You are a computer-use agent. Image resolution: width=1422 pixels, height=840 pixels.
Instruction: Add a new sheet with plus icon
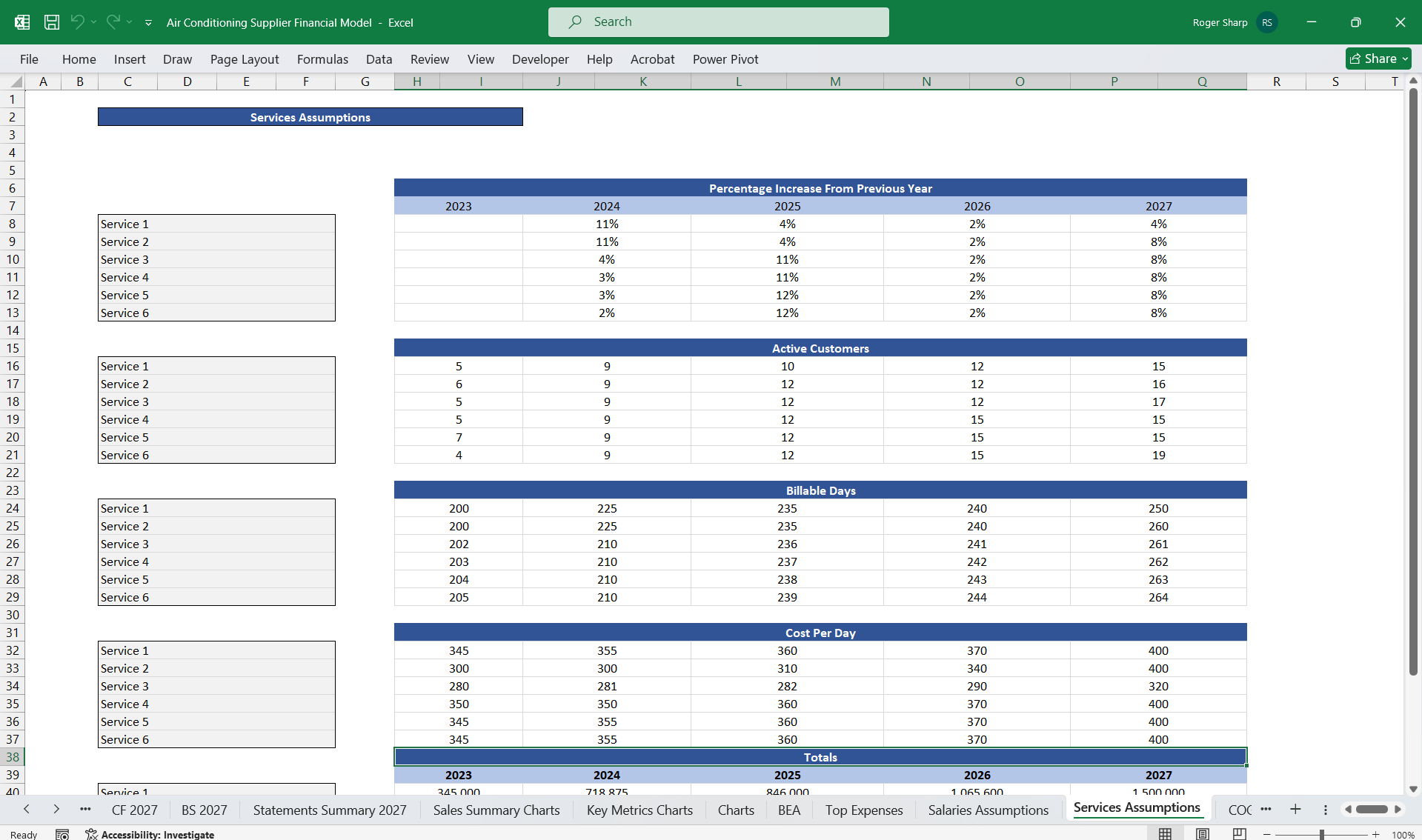point(1295,809)
